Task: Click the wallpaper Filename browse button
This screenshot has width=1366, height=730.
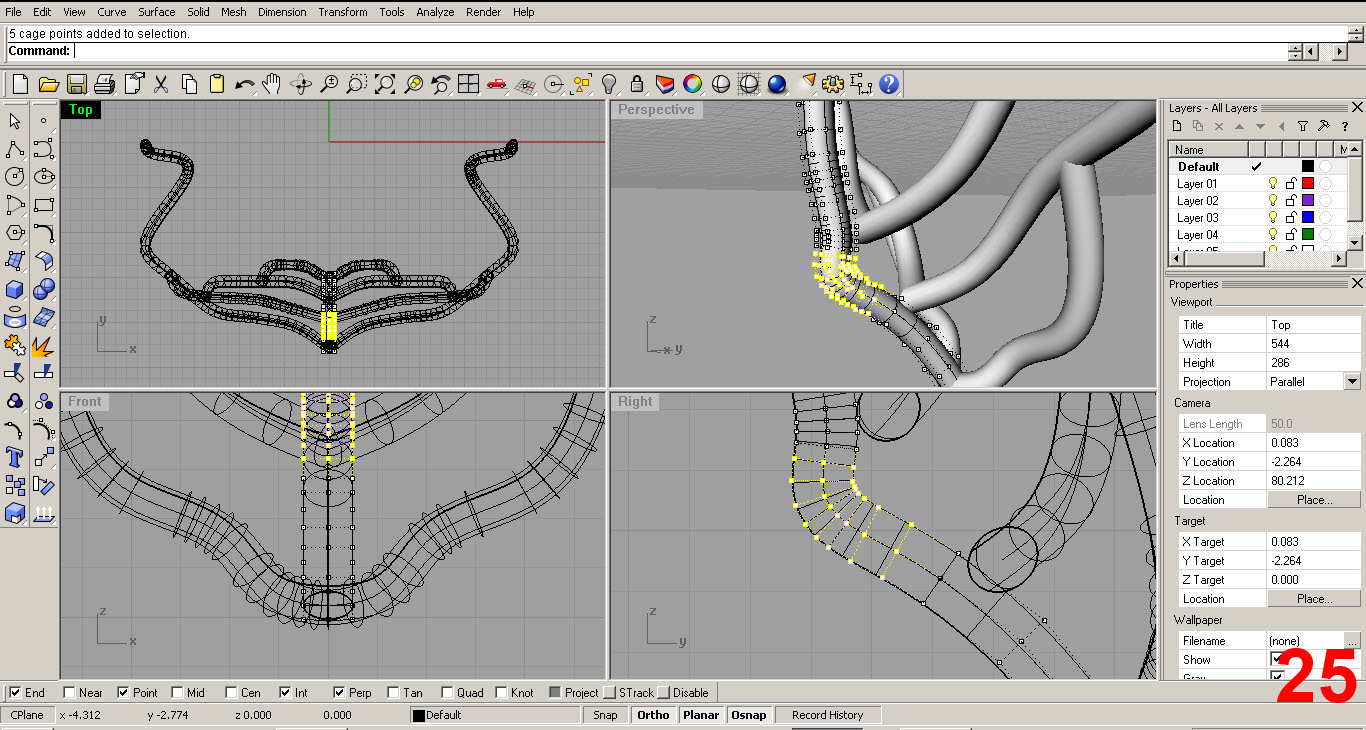Action: tap(1352, 640)
